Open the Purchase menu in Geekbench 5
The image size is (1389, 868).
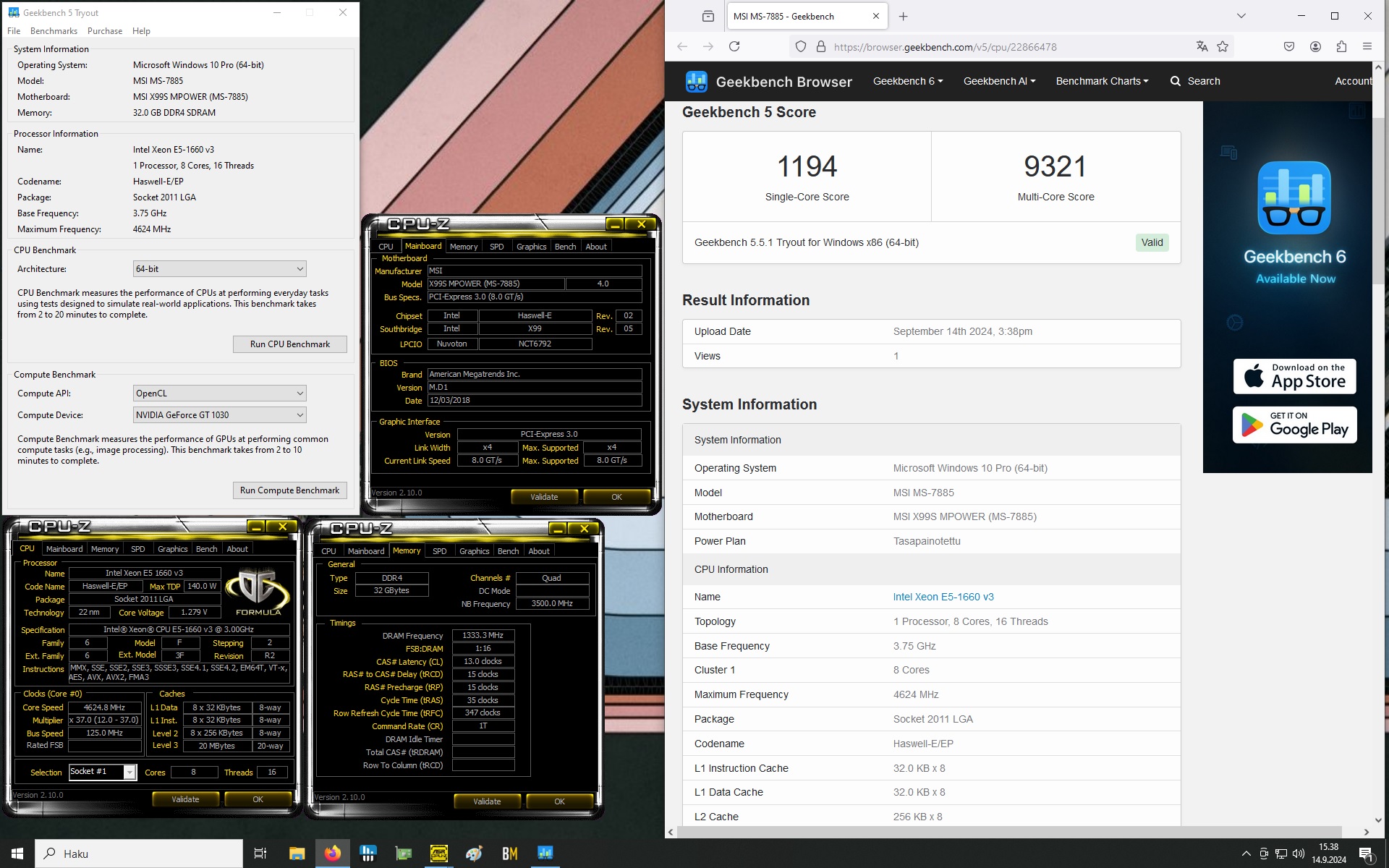[x=105, y=31]
